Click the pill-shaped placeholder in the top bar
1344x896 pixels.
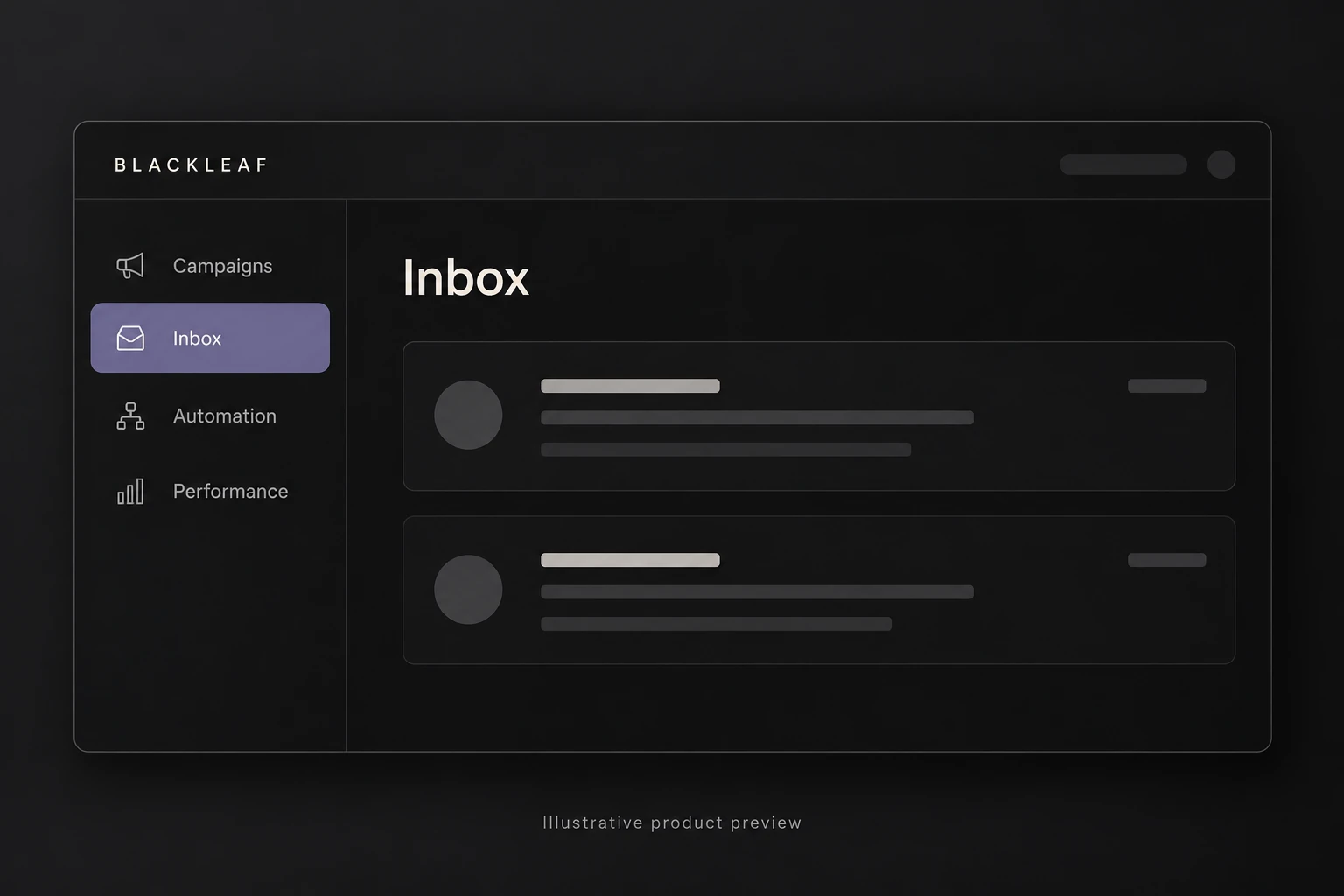1123,164
